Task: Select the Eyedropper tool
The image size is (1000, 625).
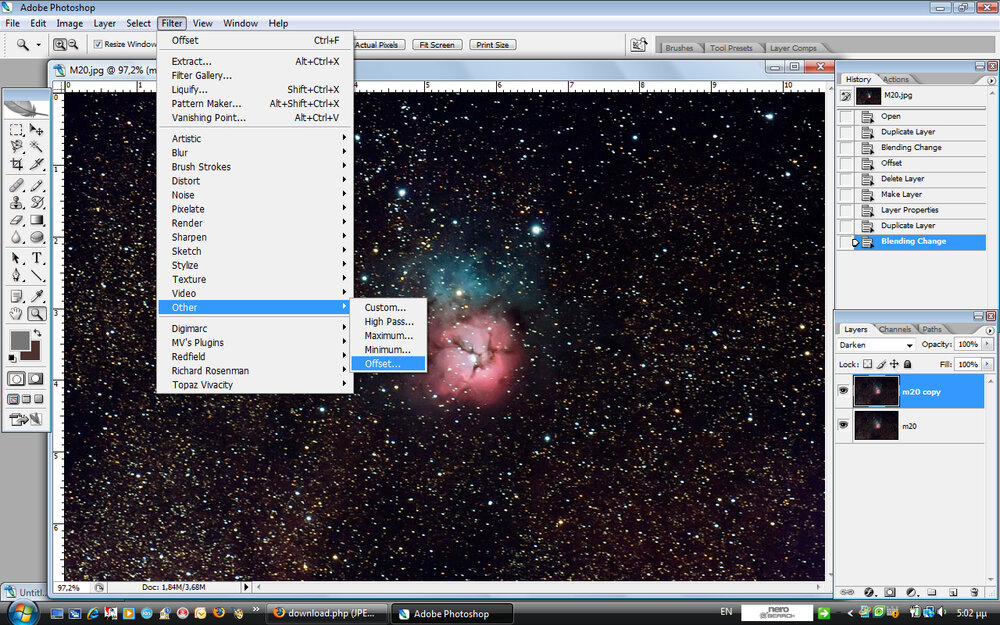Action: (37, 296)
